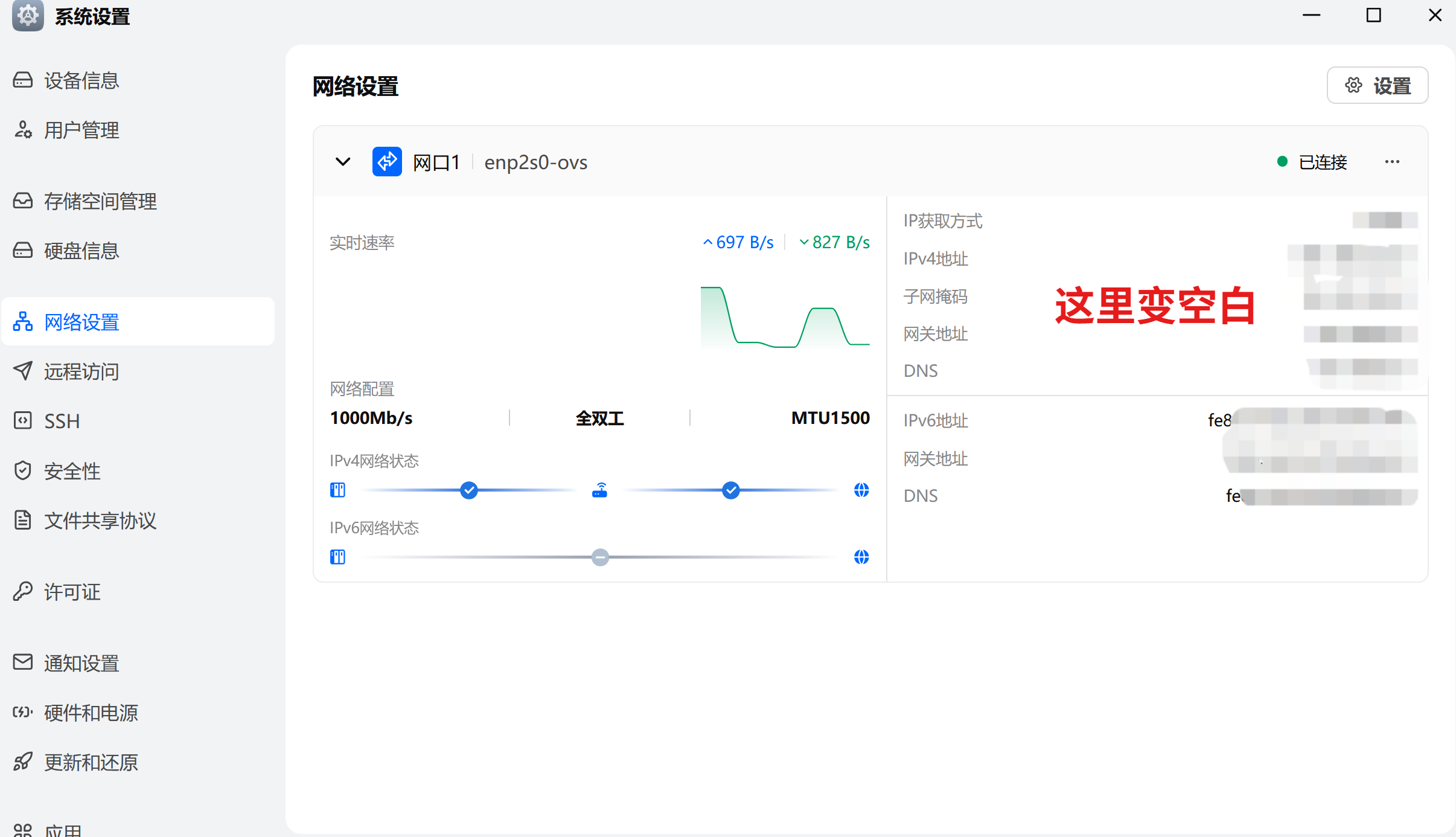
Task: Open 安全性 via the shield icon
Action: 22,470
